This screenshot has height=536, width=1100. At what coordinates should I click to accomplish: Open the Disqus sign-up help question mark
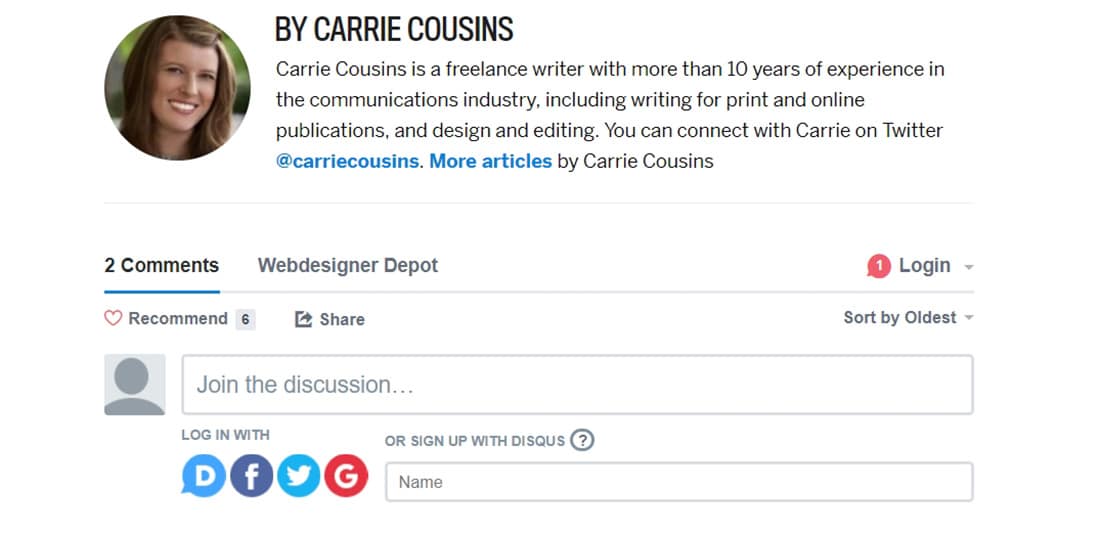point(582,441)
